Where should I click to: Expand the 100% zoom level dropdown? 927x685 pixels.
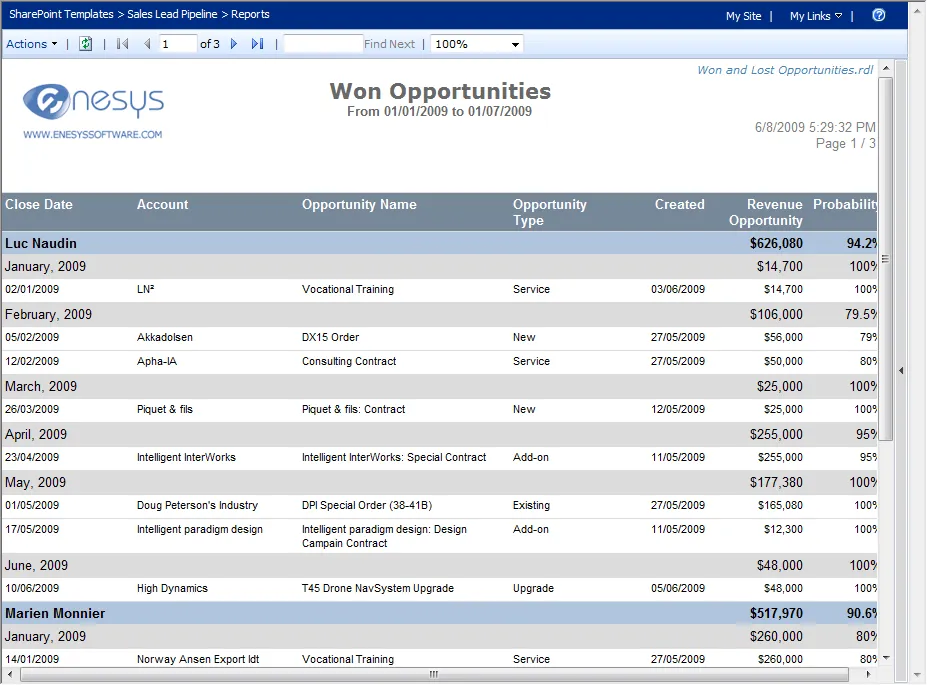(x=515, y=44)
